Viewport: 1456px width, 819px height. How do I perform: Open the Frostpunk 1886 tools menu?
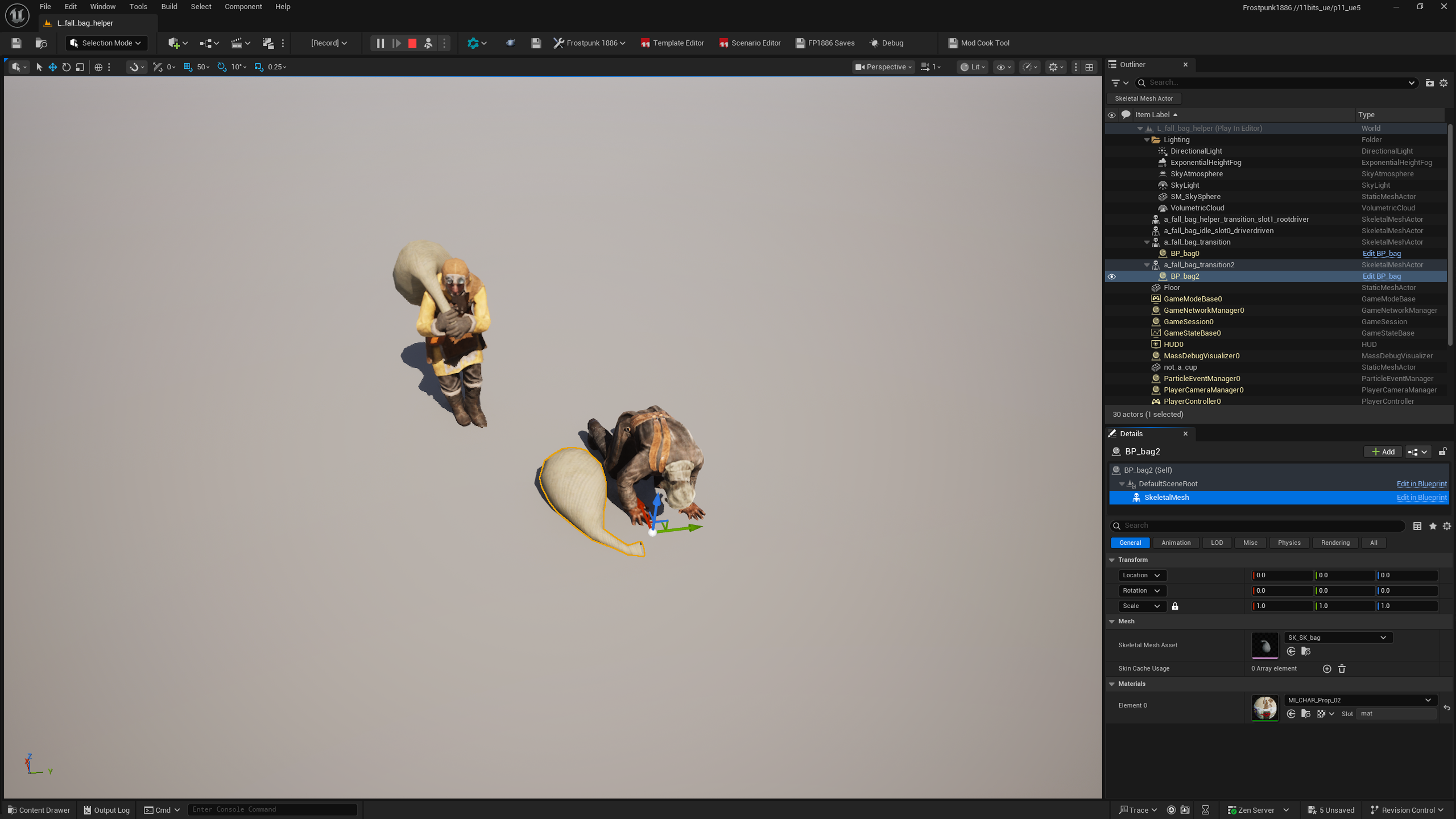tap(589, 43)
